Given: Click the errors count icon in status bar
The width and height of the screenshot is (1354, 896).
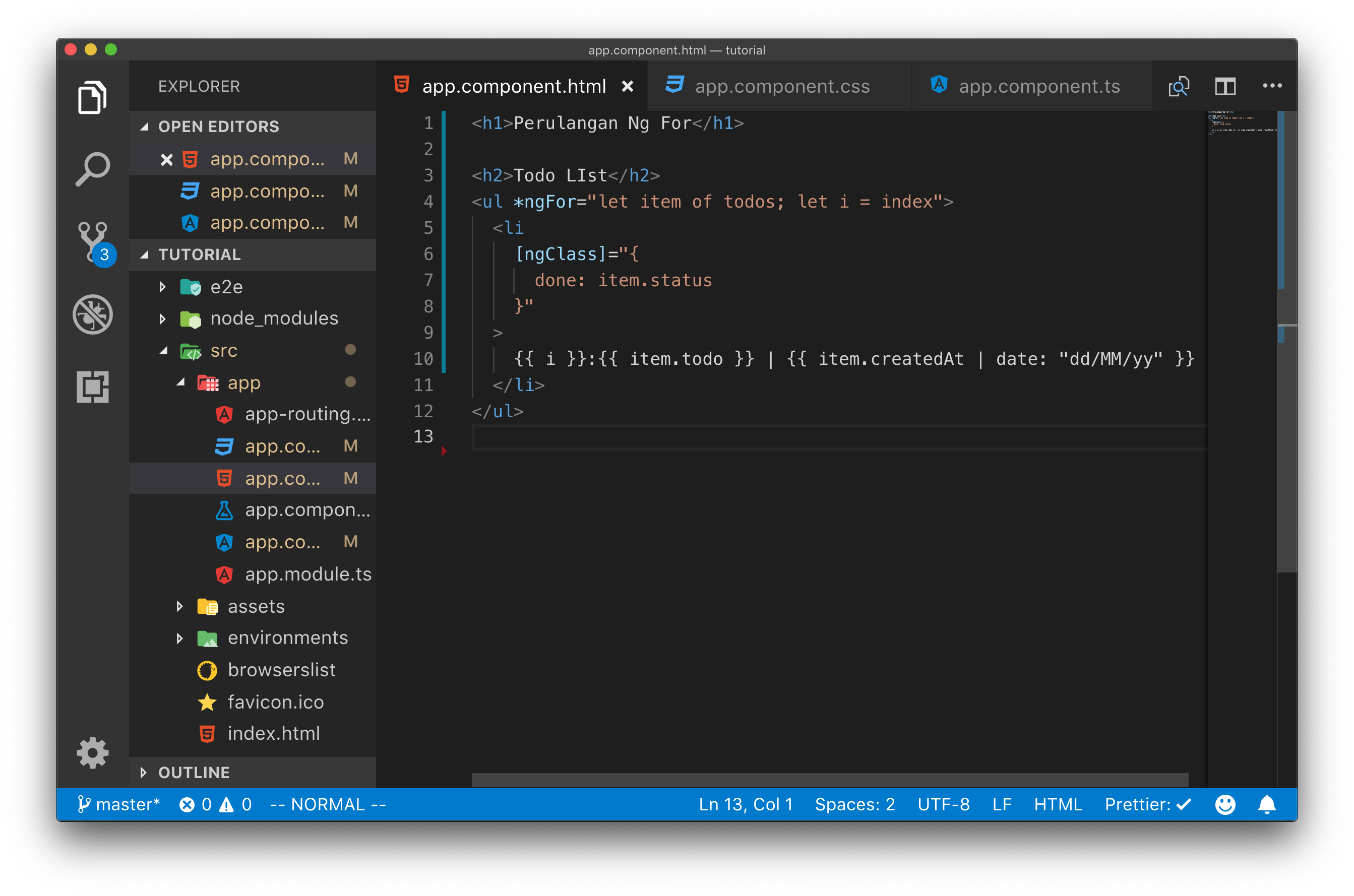Looking at the screenshot, I should 195,805.
